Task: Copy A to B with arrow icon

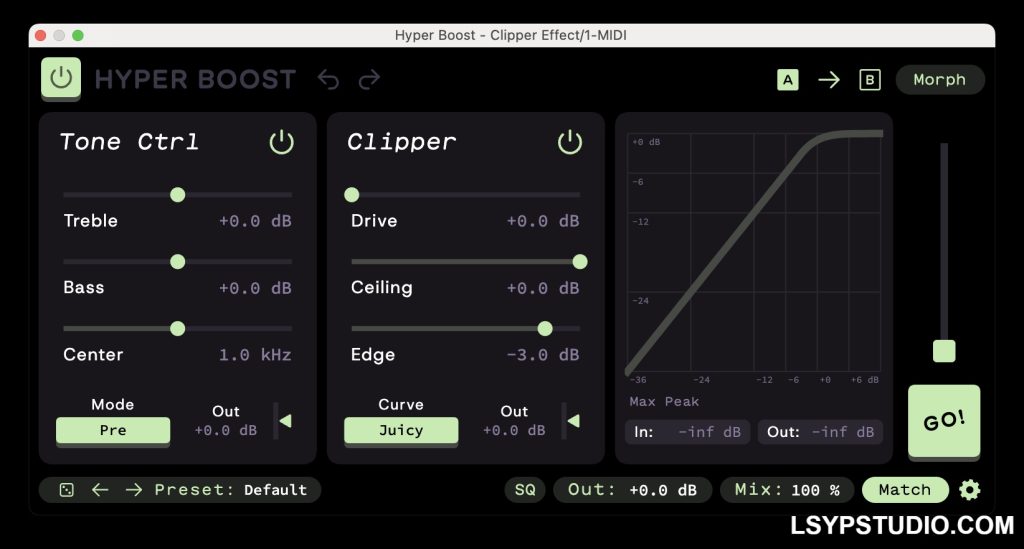Action: [x=829, y=80]
